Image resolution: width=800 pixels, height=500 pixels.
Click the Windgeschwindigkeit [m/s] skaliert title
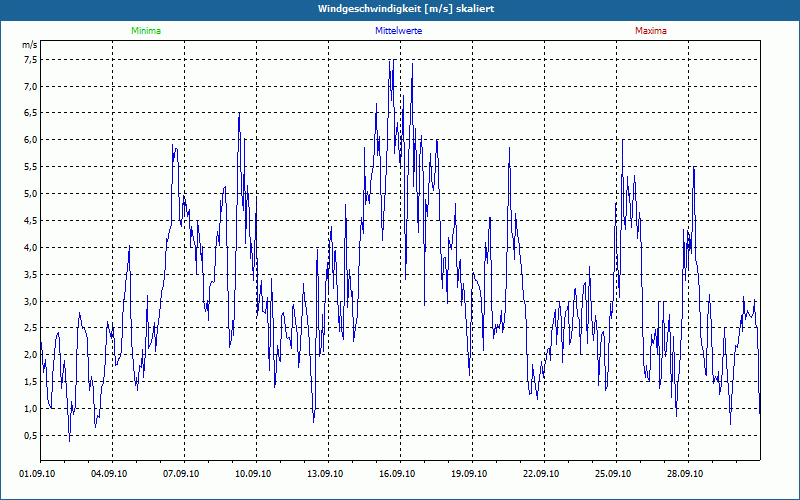pyautogui.click(x=406, y=9)
